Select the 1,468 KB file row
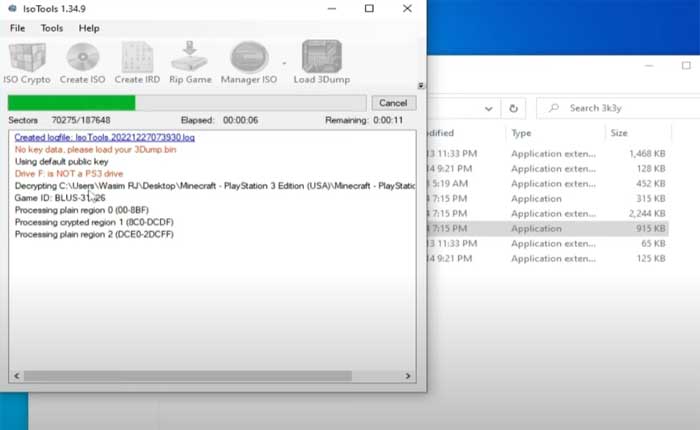700x430 pixels. coord(547,154)
